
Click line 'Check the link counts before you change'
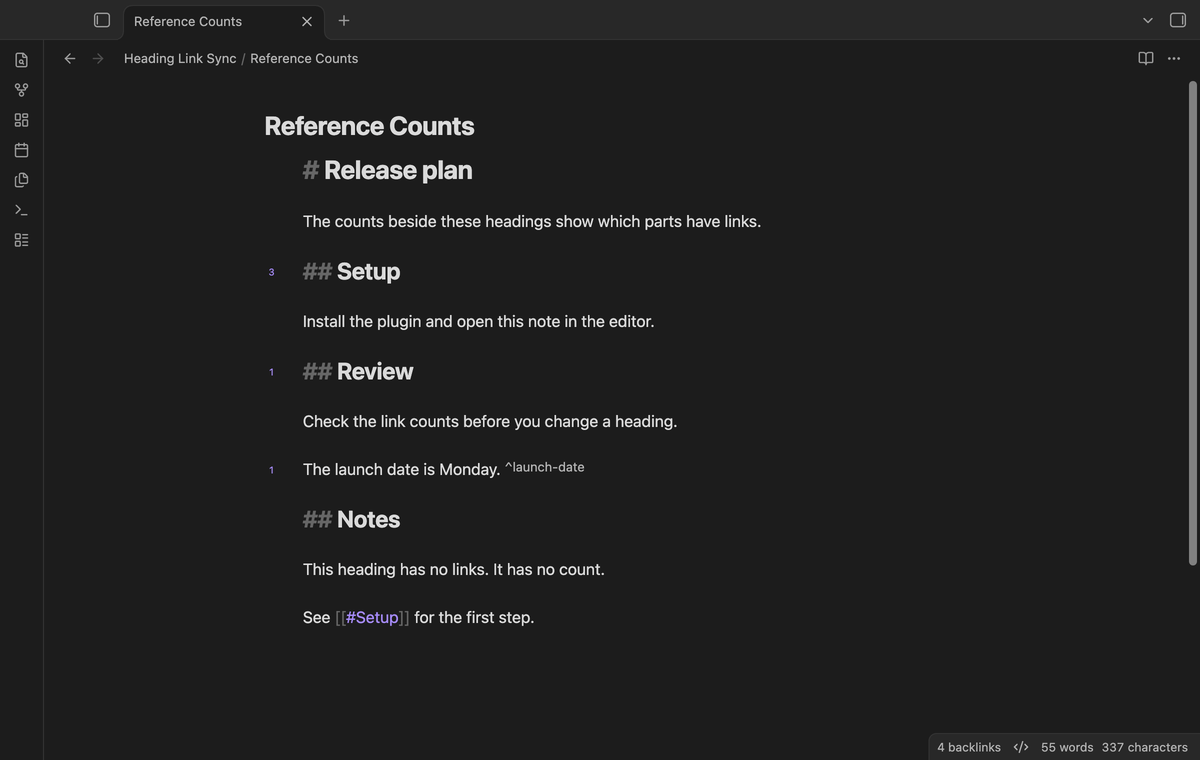point(490,421)
